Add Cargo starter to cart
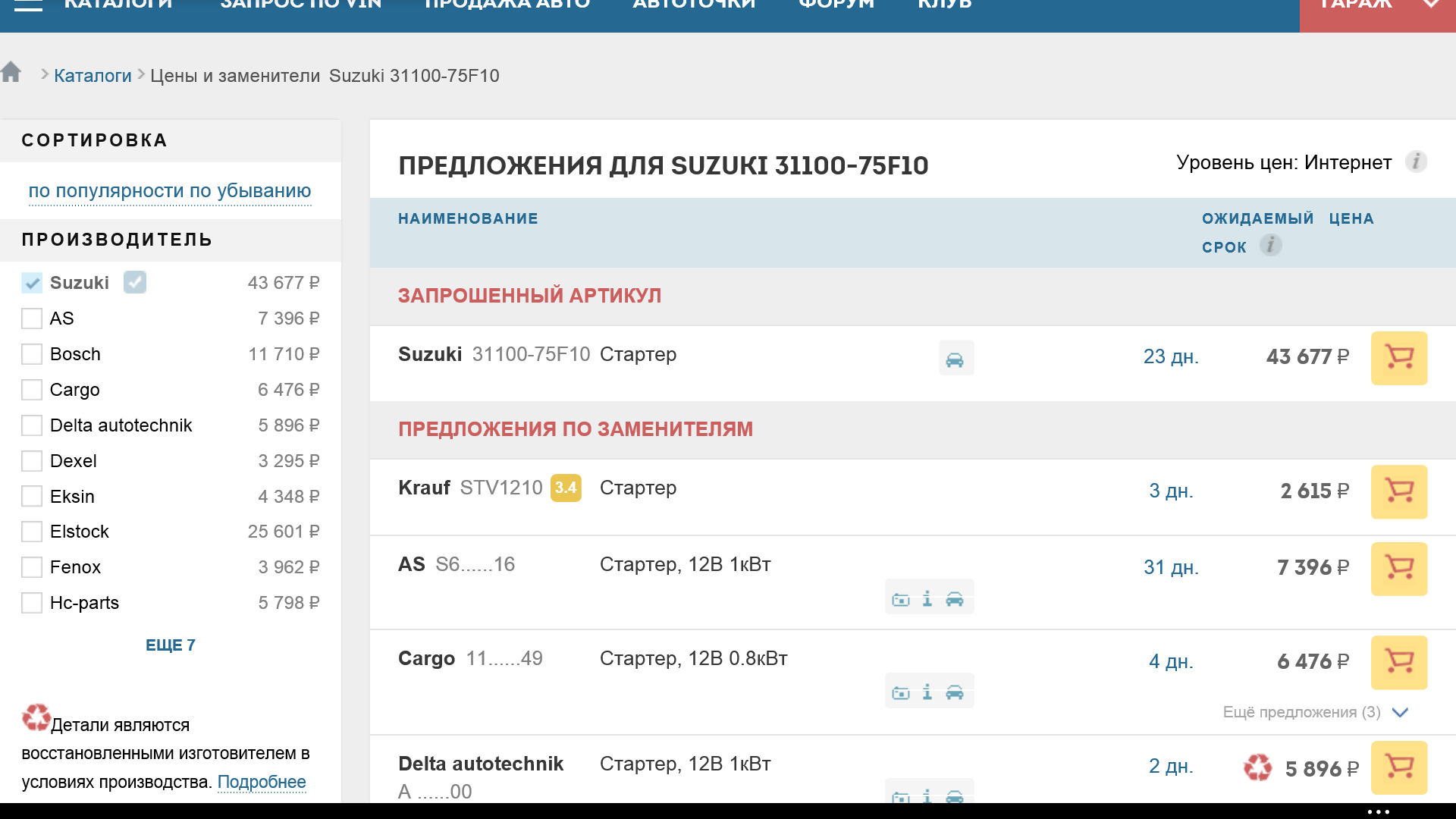The width and height of the screenshot is (1456, 819). [x=1398, y=662]
